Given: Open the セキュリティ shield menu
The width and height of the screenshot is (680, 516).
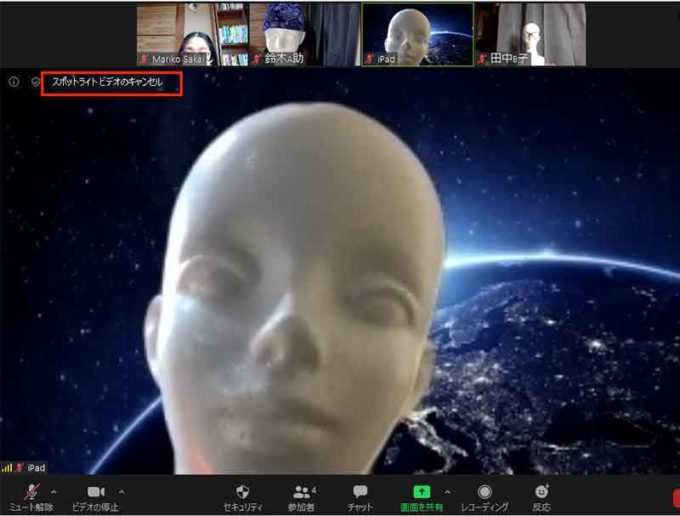Looking at the screenshot, I should click(x=242, y=498).
